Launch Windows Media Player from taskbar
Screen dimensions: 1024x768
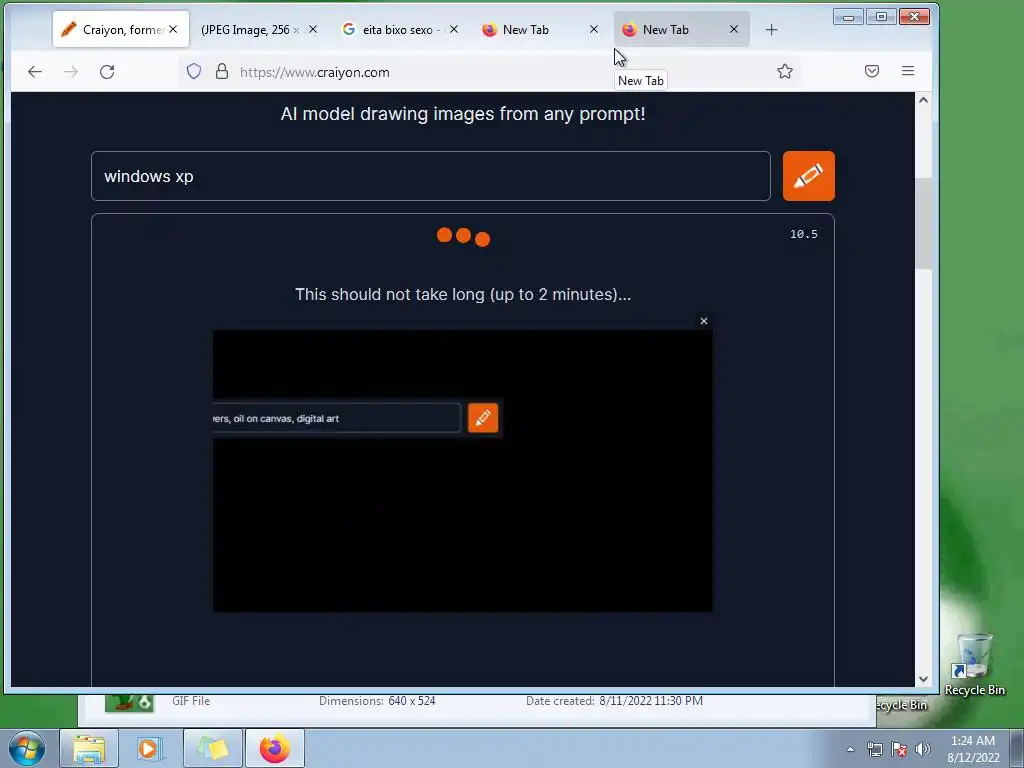(x=148, y=749)
